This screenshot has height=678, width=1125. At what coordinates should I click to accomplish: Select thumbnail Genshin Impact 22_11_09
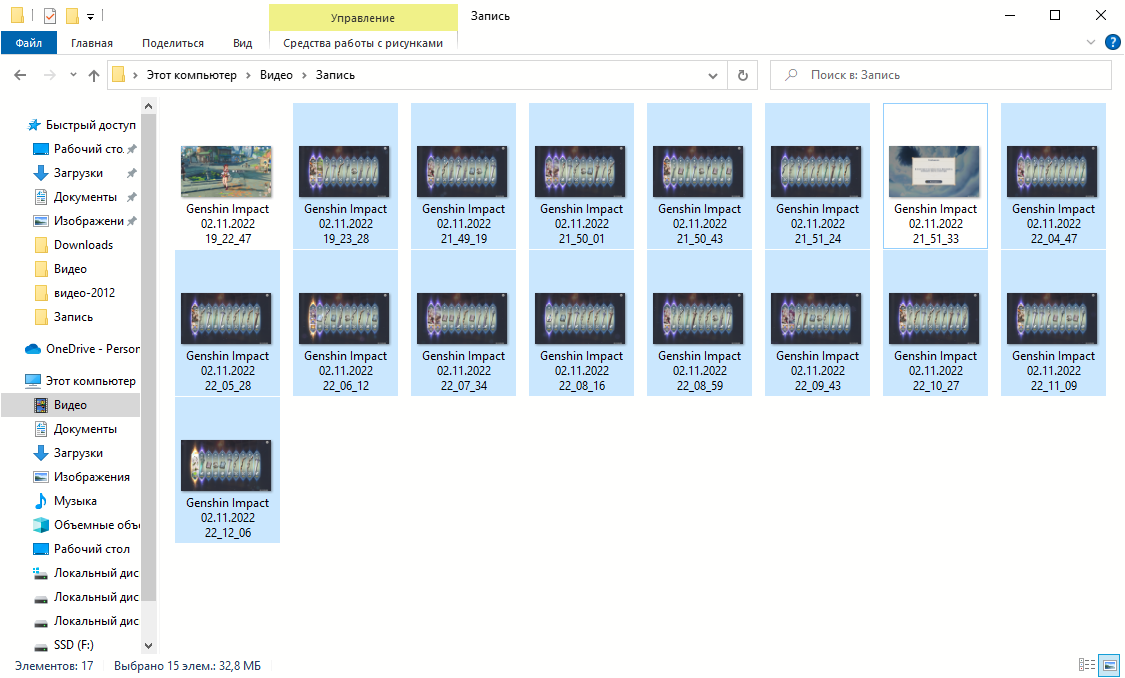coord(1053,323)
